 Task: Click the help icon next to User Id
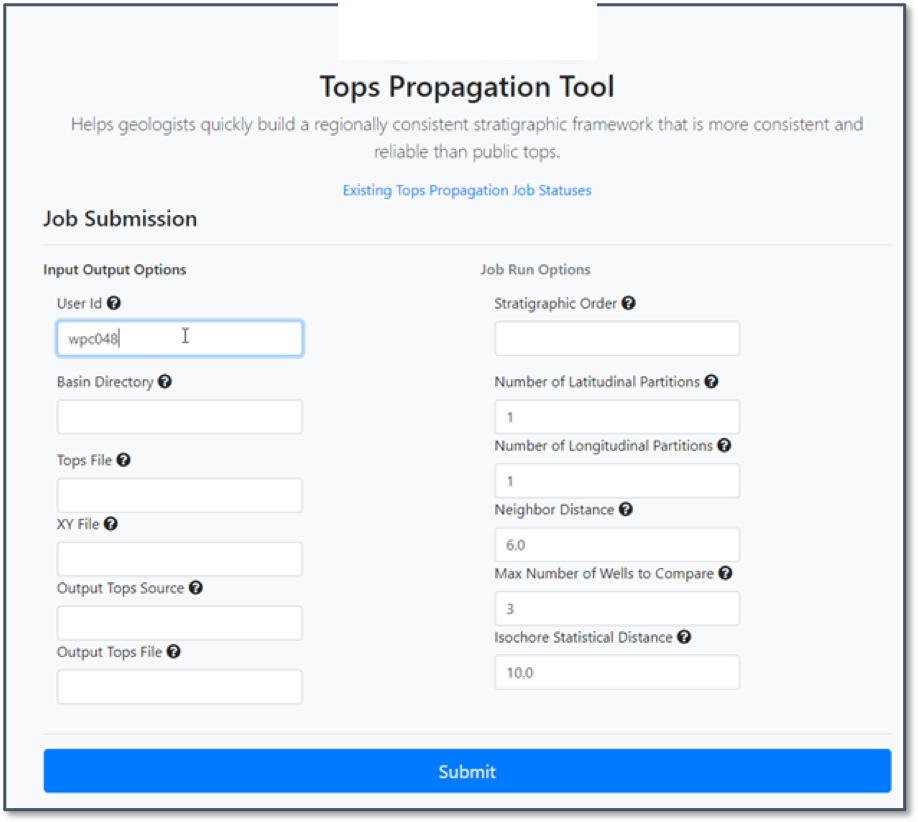pos(114,303)
